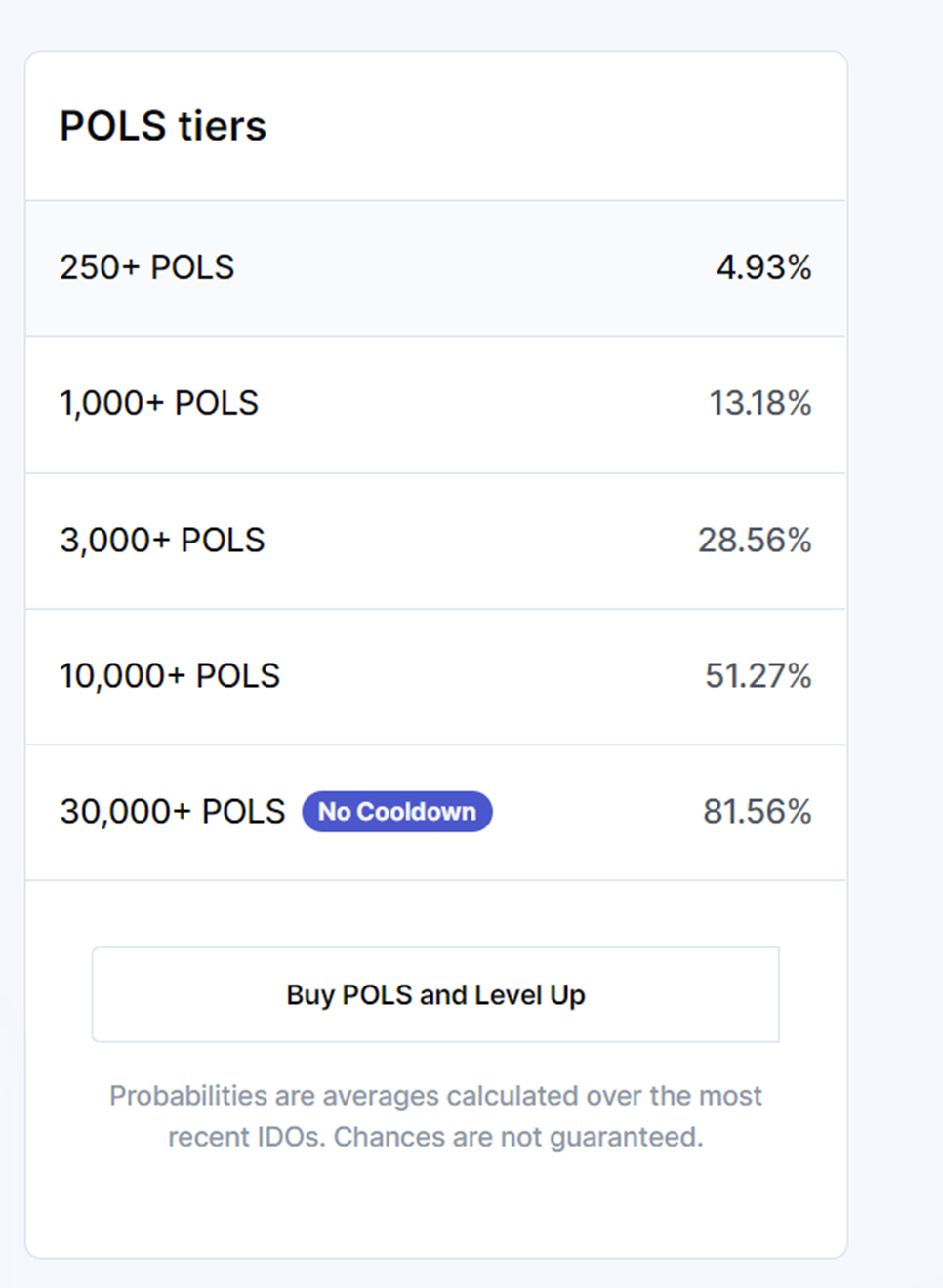
Task: Click empty header space right of the title
Action: (586, 126)
